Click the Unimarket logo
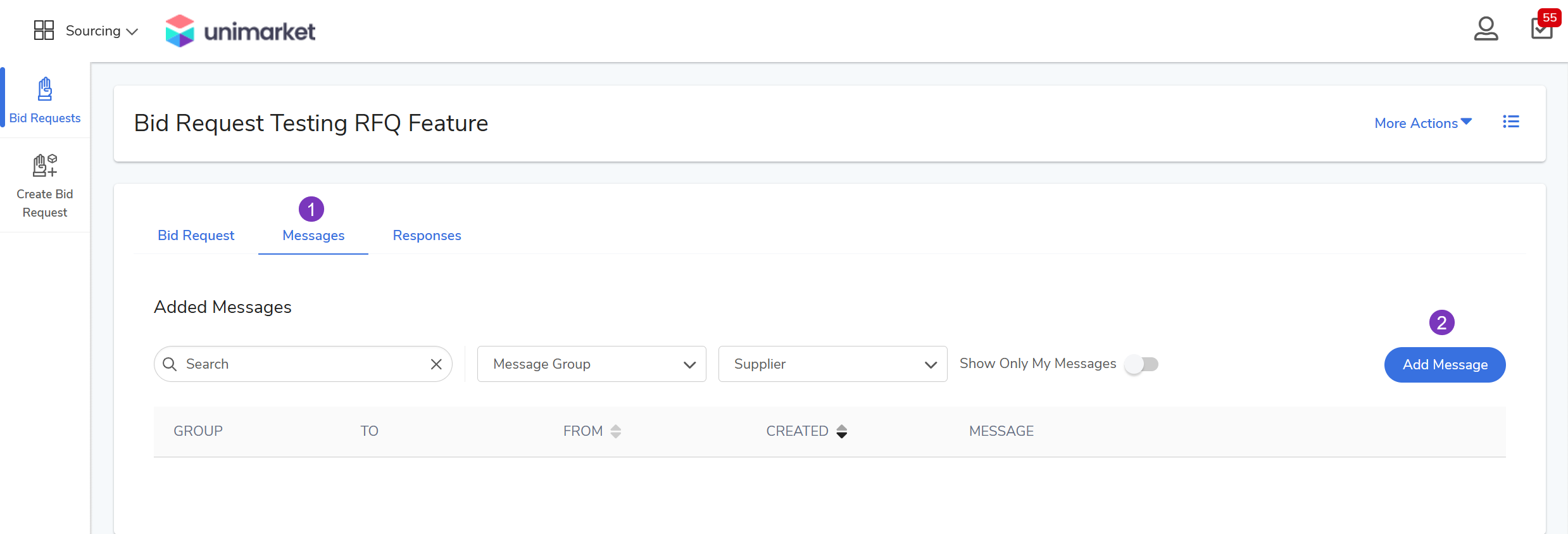 (x=241, y=30)
